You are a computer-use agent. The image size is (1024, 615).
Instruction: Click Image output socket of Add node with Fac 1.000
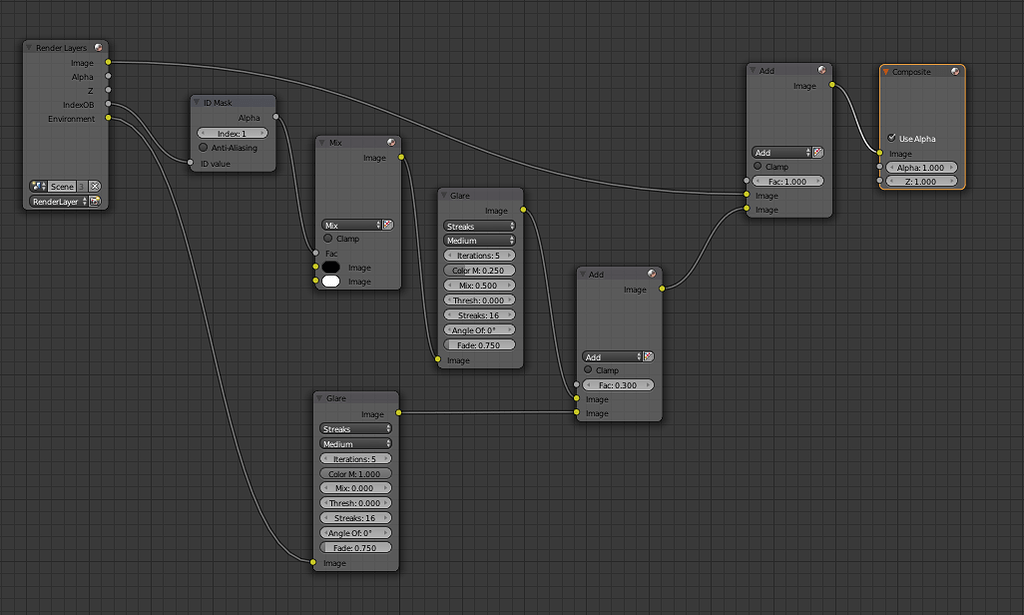pos(832,85)
